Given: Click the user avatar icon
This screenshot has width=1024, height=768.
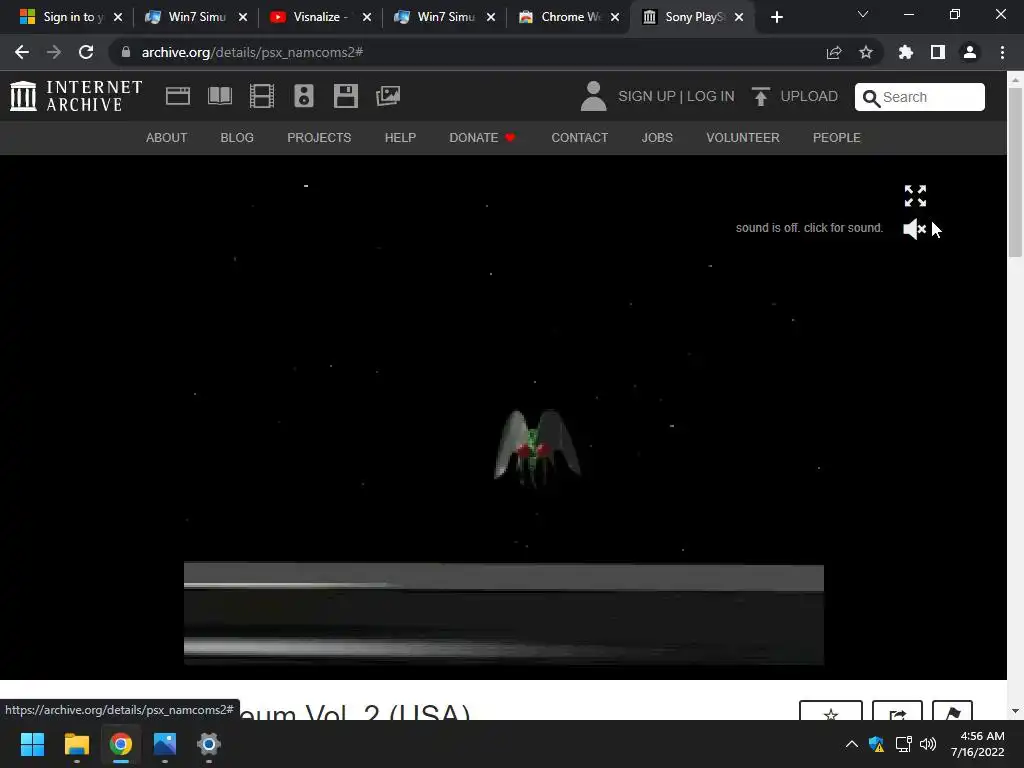Looking at the screenshot, I should [x=593, y=96].
